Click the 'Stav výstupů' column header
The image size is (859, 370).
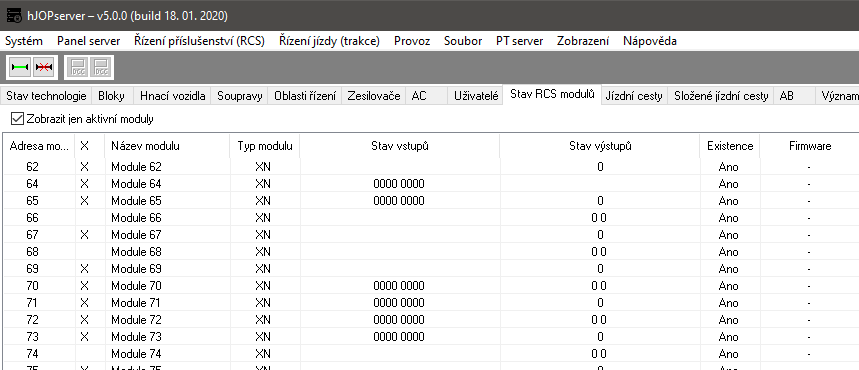tap(600, 146)
